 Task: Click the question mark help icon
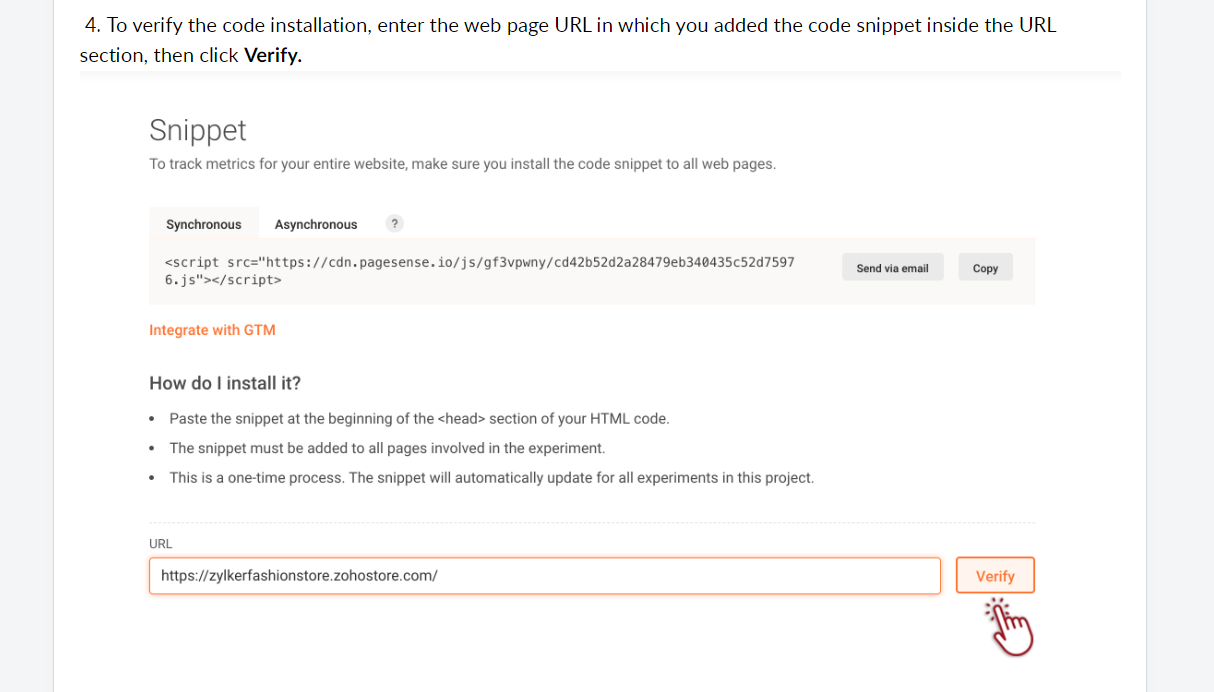click(395, 223)
